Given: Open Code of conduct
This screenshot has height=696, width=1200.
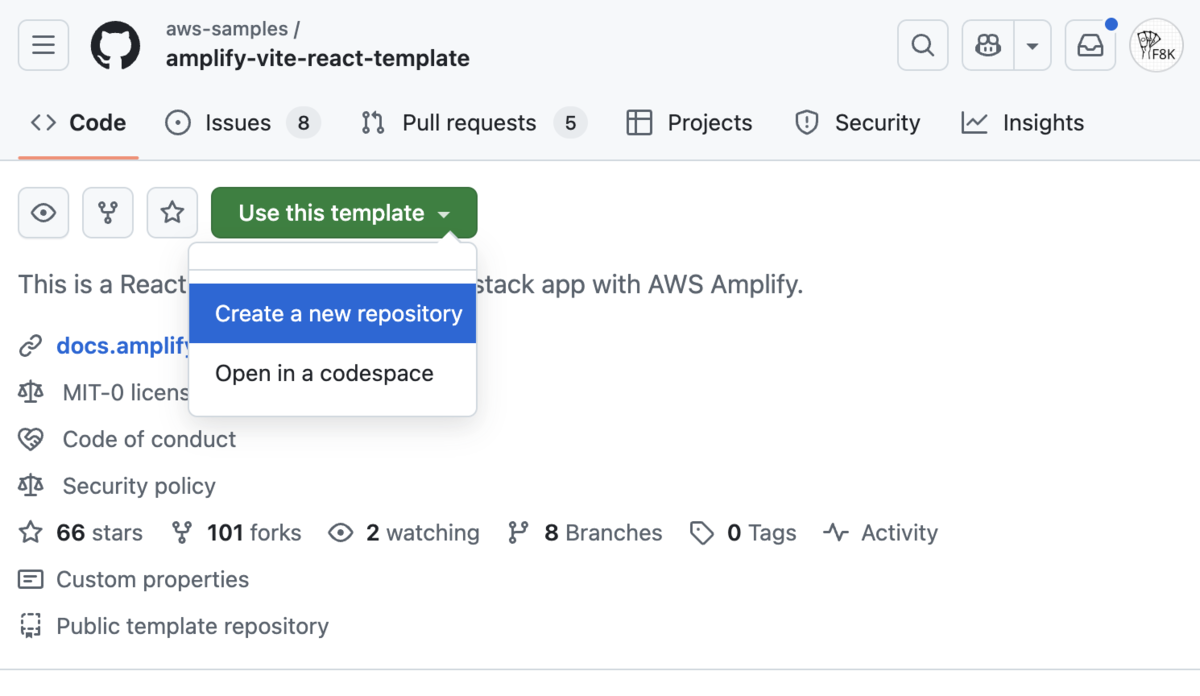Looking at the screenshot, I should coord(149,439).
